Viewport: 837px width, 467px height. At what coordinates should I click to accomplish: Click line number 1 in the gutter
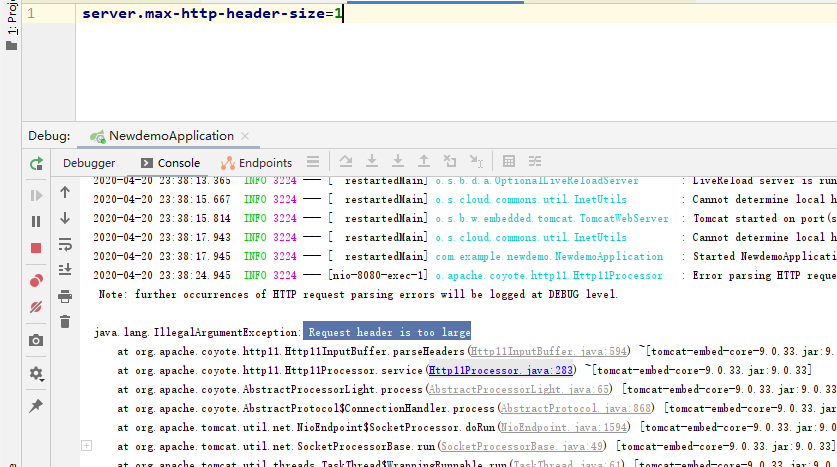coord(31,13)
